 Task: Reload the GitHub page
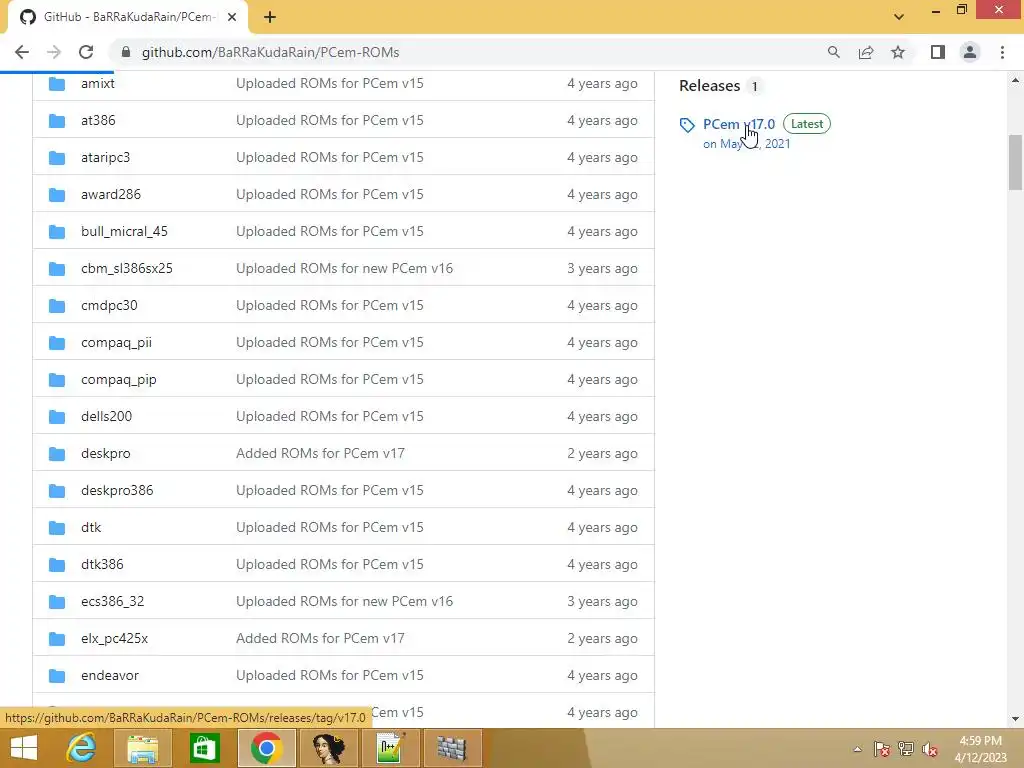click(x=86, y=52)
